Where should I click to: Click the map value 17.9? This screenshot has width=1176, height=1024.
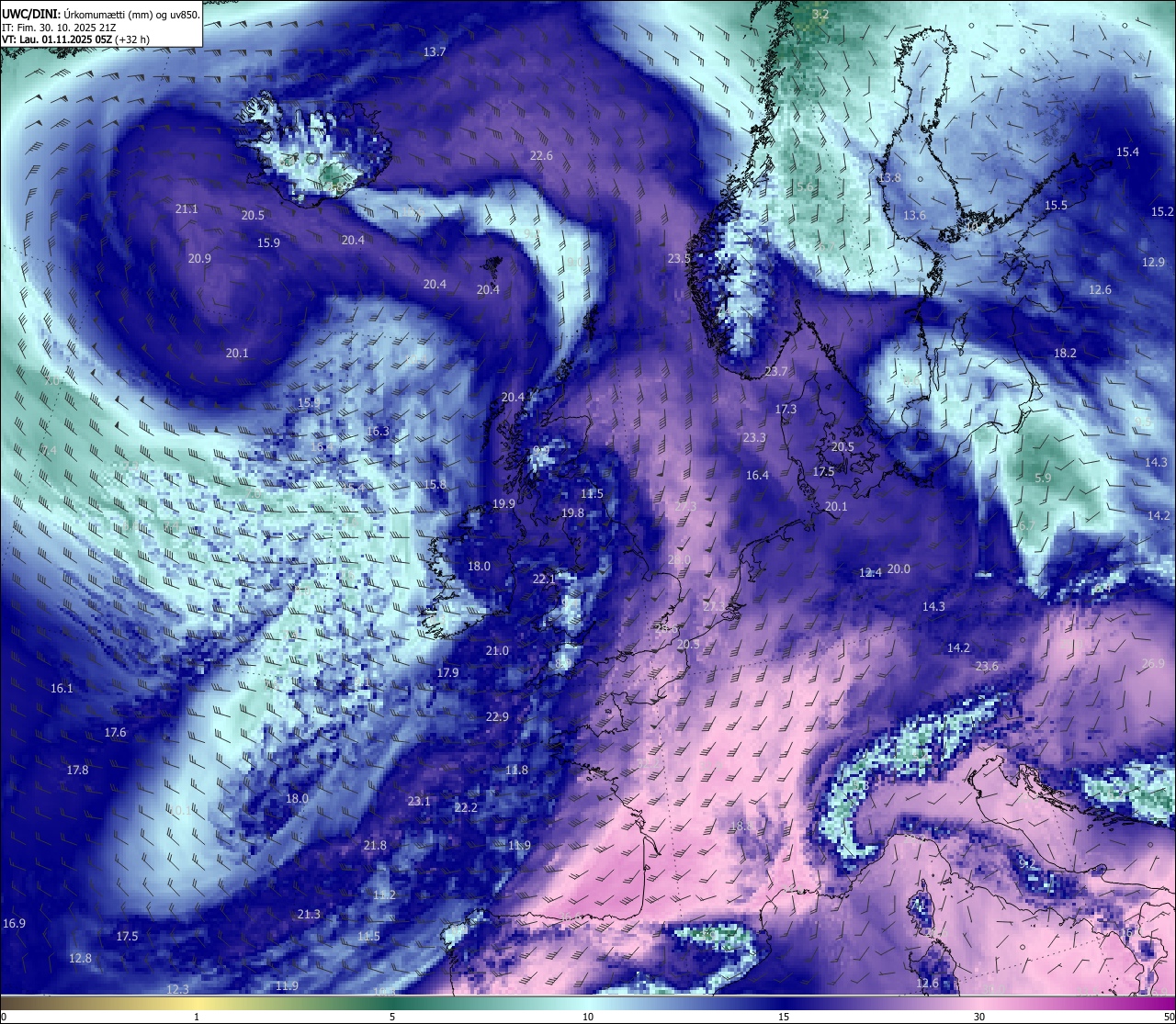click(x=447, y=673)
